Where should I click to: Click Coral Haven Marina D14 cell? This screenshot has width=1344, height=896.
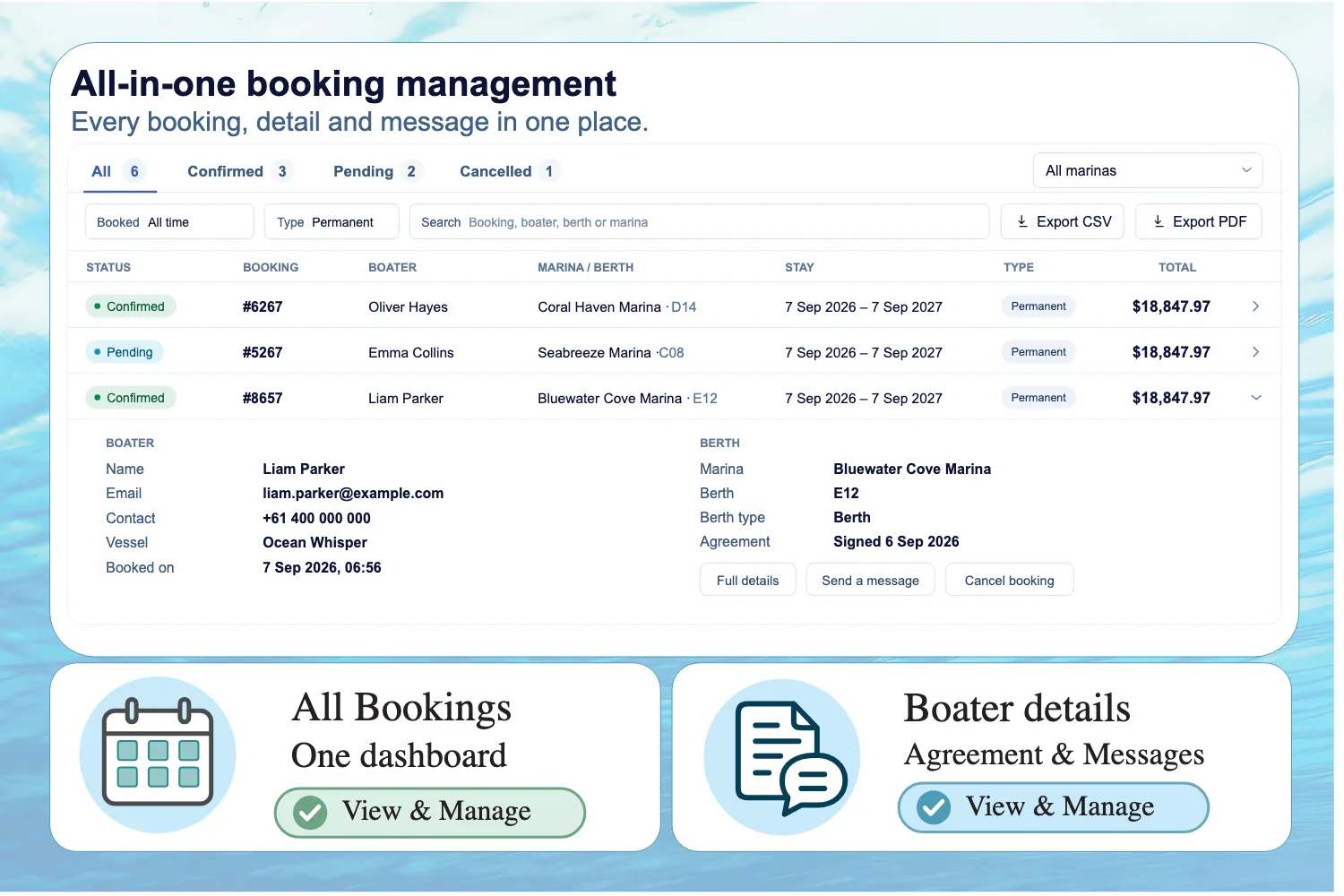(617, 306)
